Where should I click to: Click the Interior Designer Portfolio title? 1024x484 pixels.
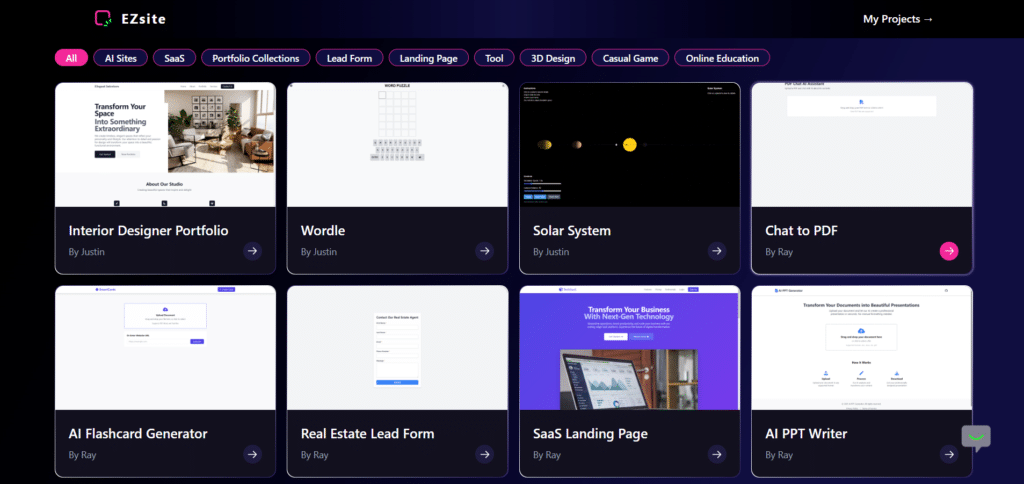pos(148,231)
